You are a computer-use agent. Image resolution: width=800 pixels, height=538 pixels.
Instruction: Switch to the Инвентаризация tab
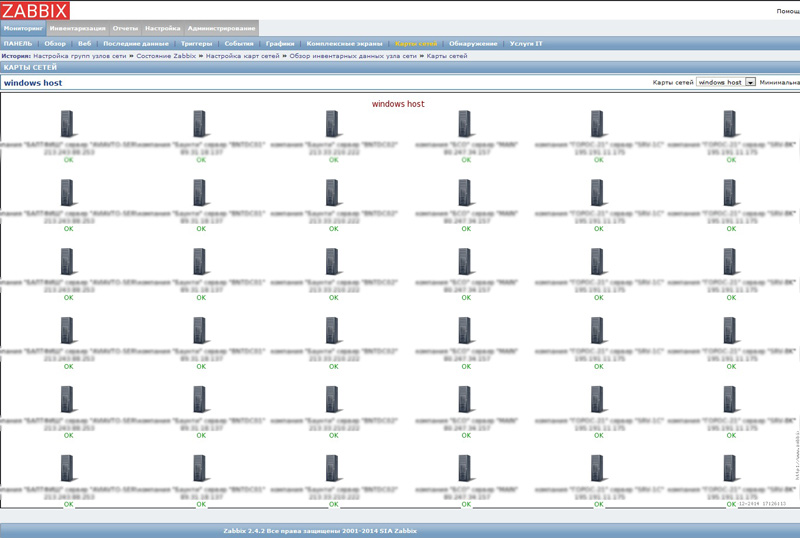click(78, 29)
